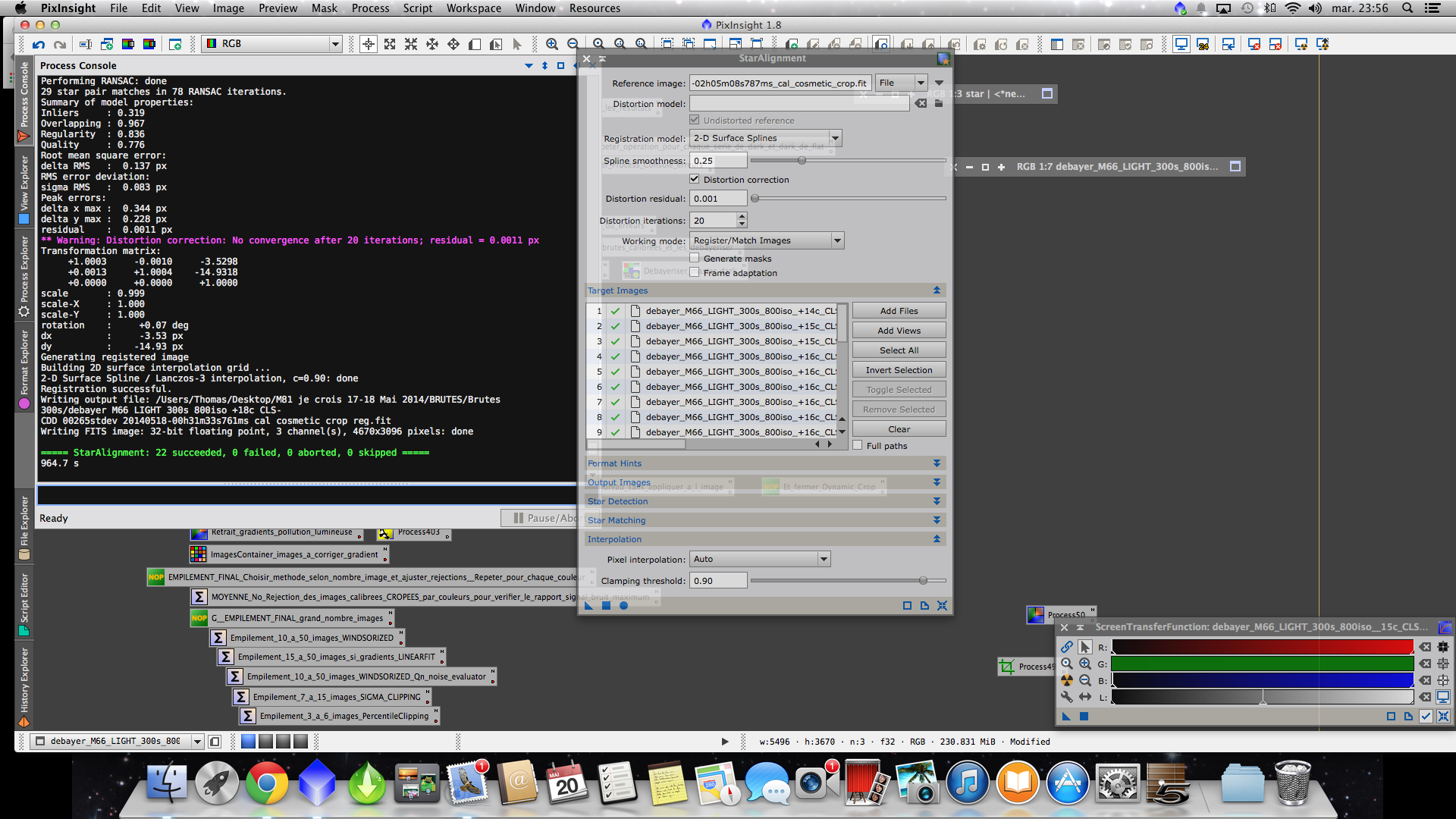Uncheck the Distortion correction checkbox

point(694,180)
